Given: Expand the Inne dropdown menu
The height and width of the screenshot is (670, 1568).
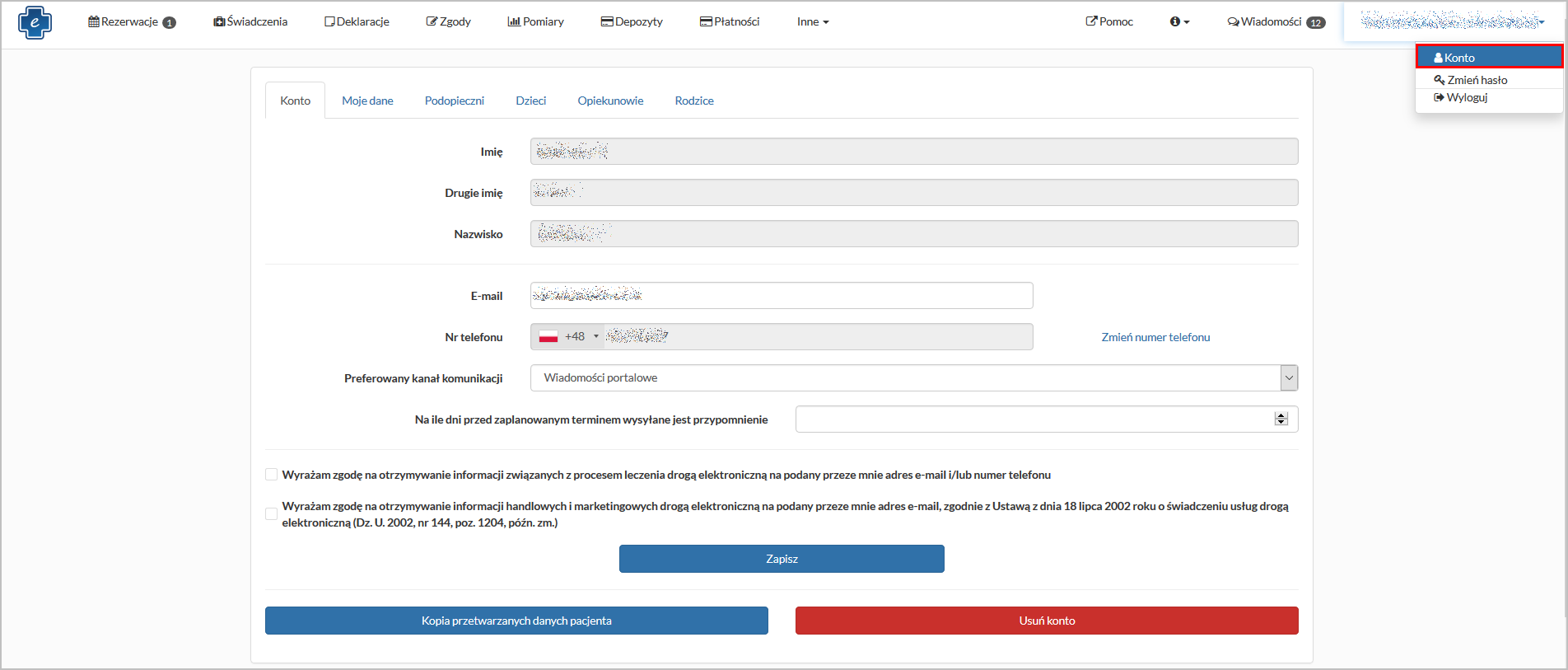Looking at the screenshot, I should click(x=812, y=21).
